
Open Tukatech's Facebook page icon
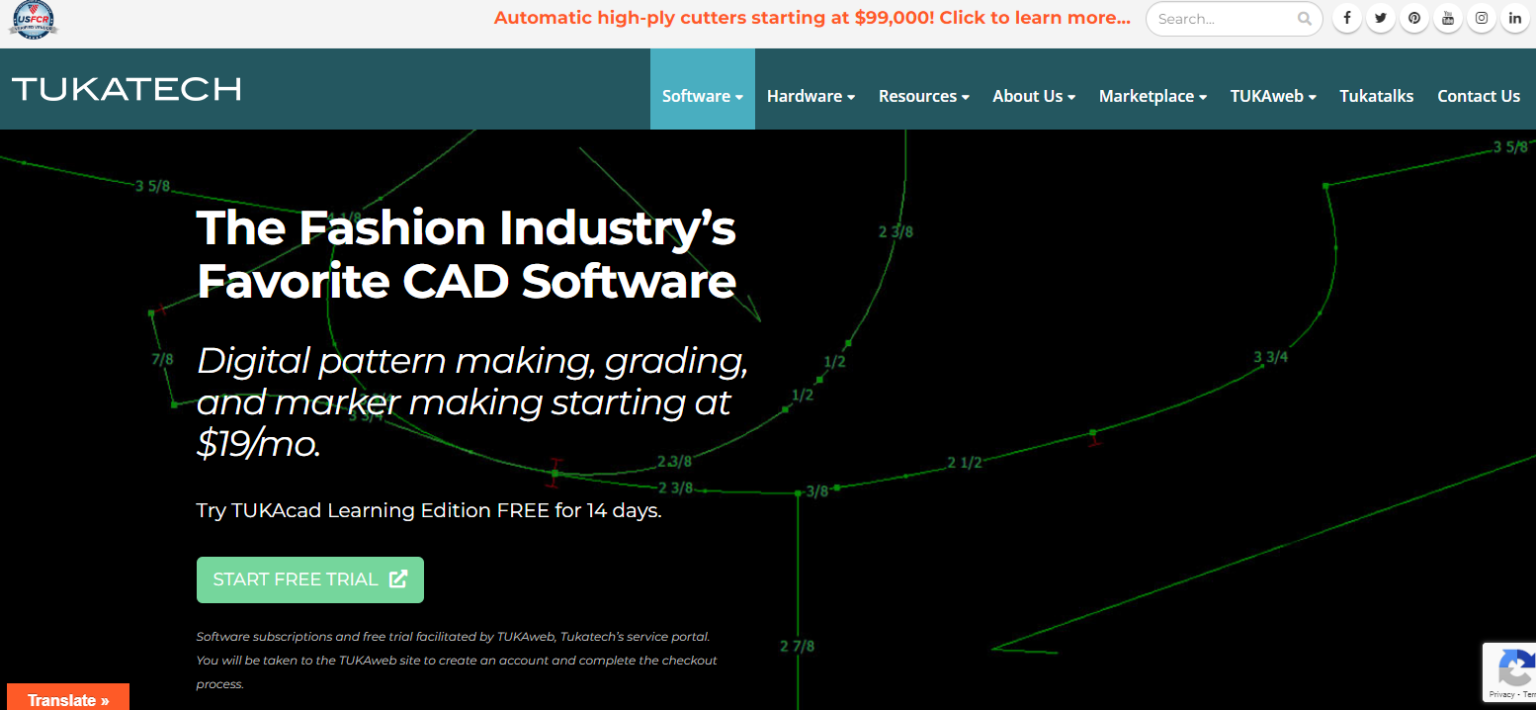point(1347,18)
